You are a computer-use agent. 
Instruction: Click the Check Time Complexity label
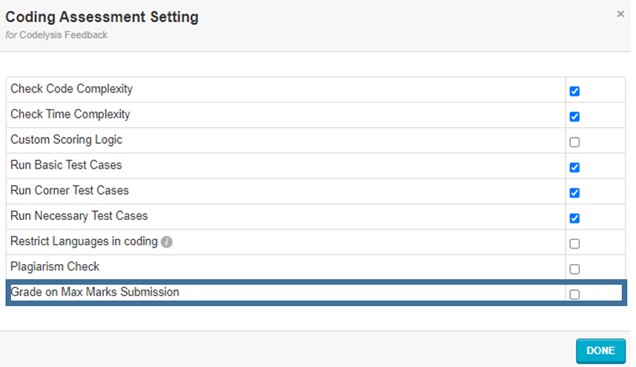(70, 114)
